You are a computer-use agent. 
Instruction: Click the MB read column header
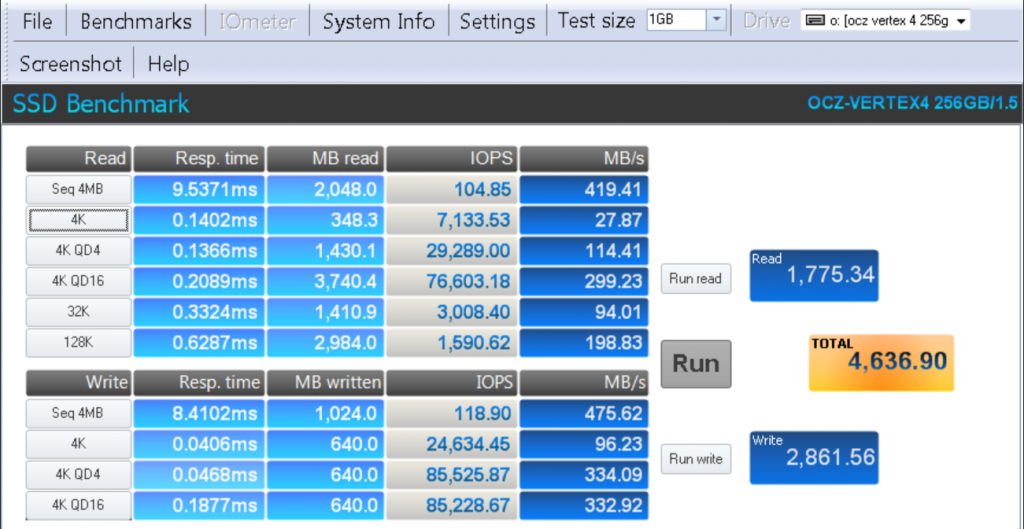pos(325,159)
